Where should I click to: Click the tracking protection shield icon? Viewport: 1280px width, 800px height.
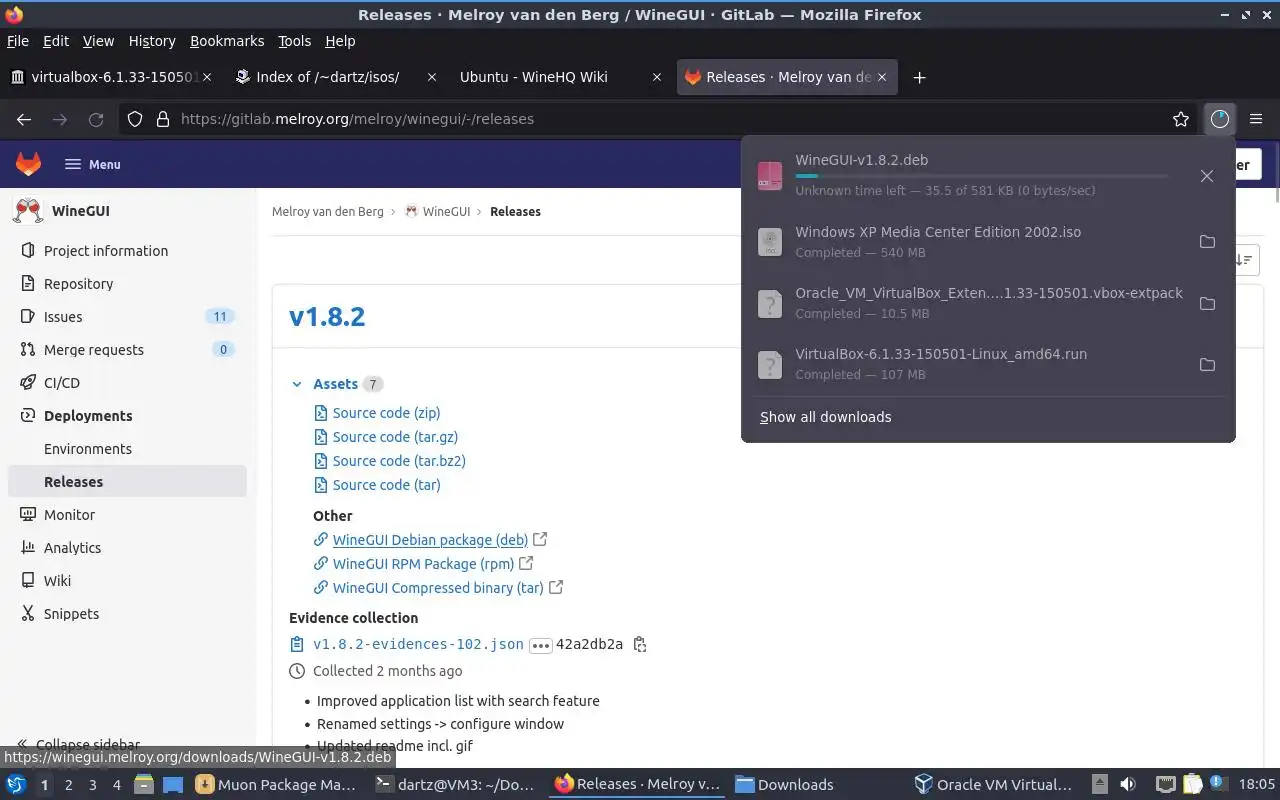pyautogui.click(x=135, y=119)
